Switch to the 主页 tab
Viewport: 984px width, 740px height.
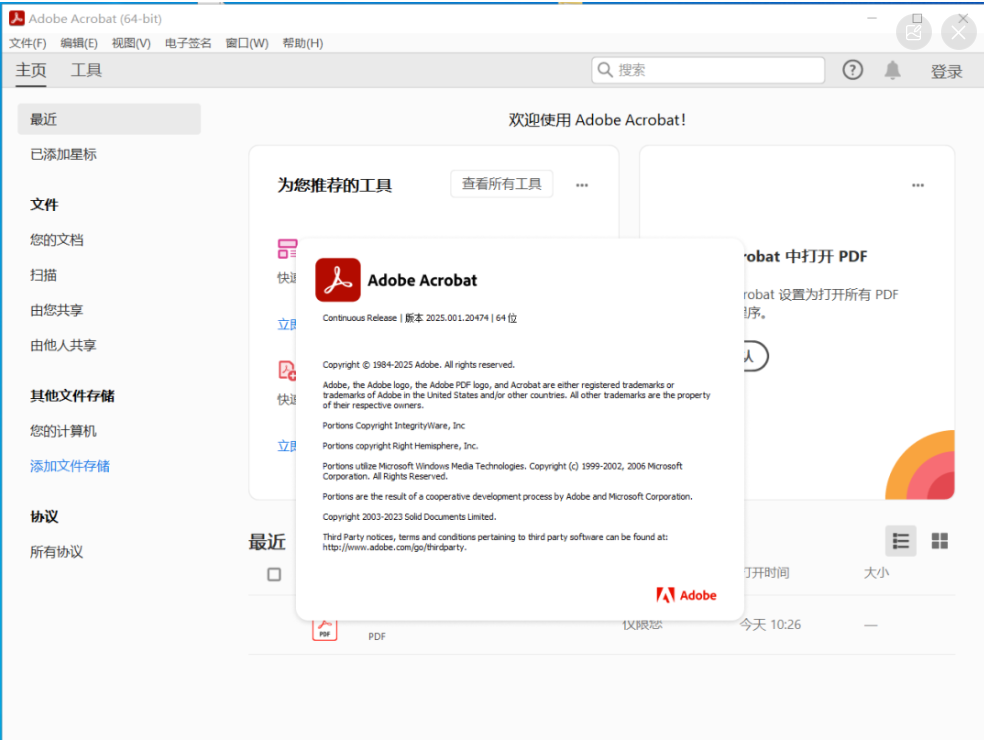coord(31,70)
